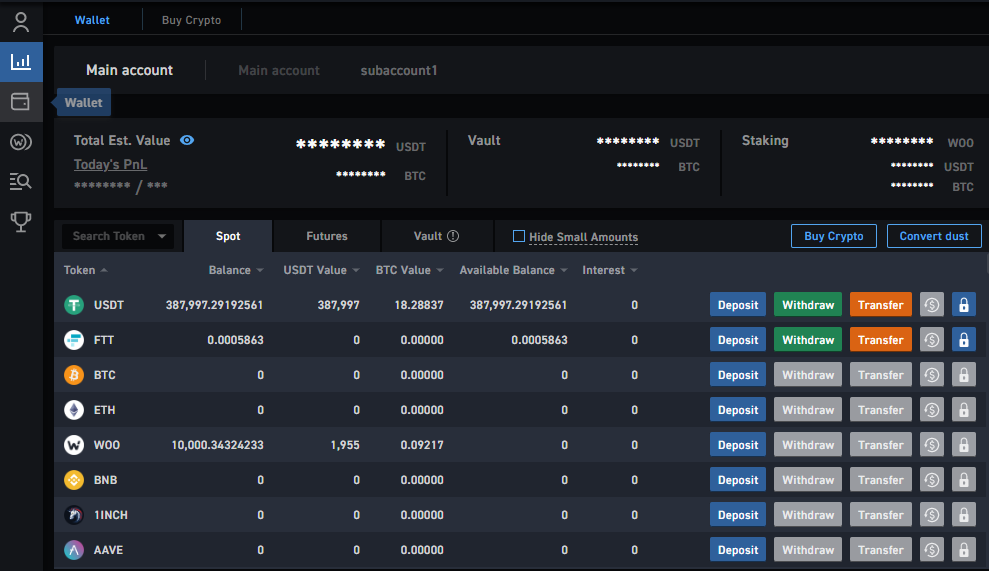The height and width of the screenshot is (571, 989).
Task: Deposit WOO
Action: pyautogui.click(x=738, y=445)
